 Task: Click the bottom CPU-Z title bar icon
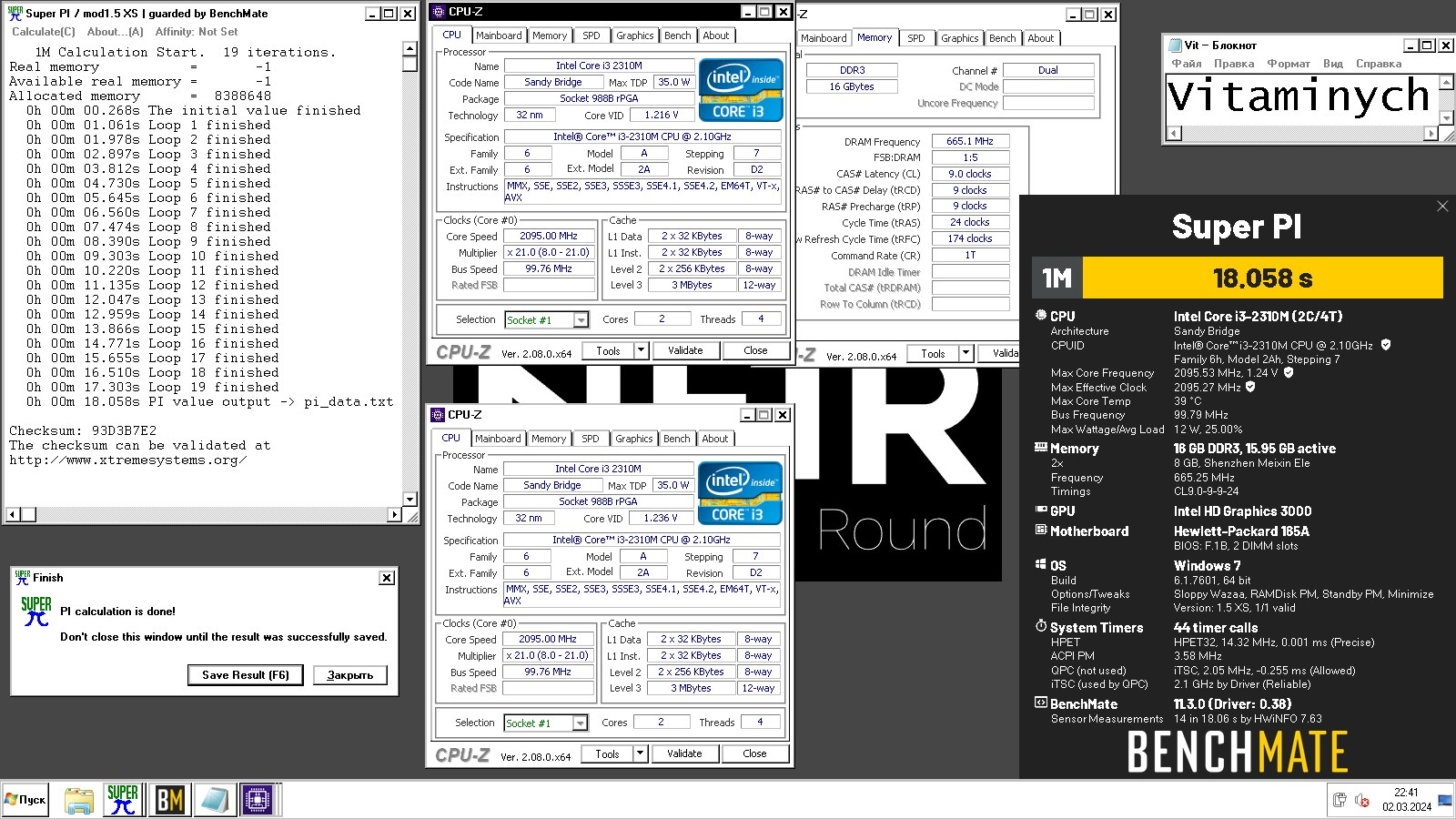[438, 415]
